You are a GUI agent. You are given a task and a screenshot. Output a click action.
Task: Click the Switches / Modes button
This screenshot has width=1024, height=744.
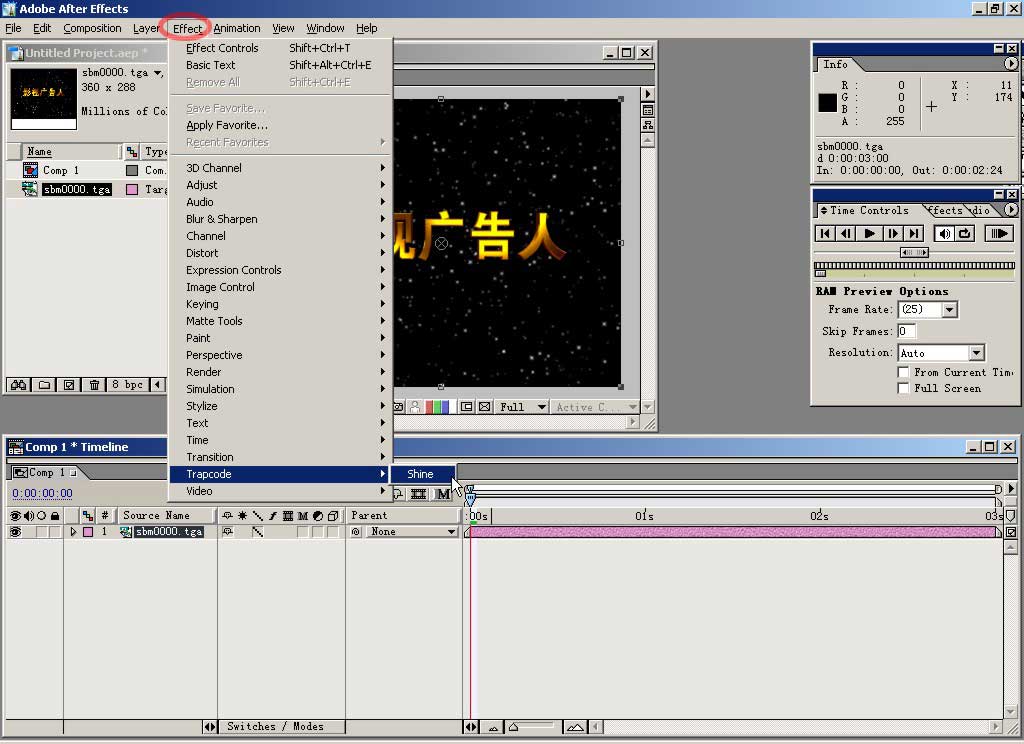click(x=275, y=726)
